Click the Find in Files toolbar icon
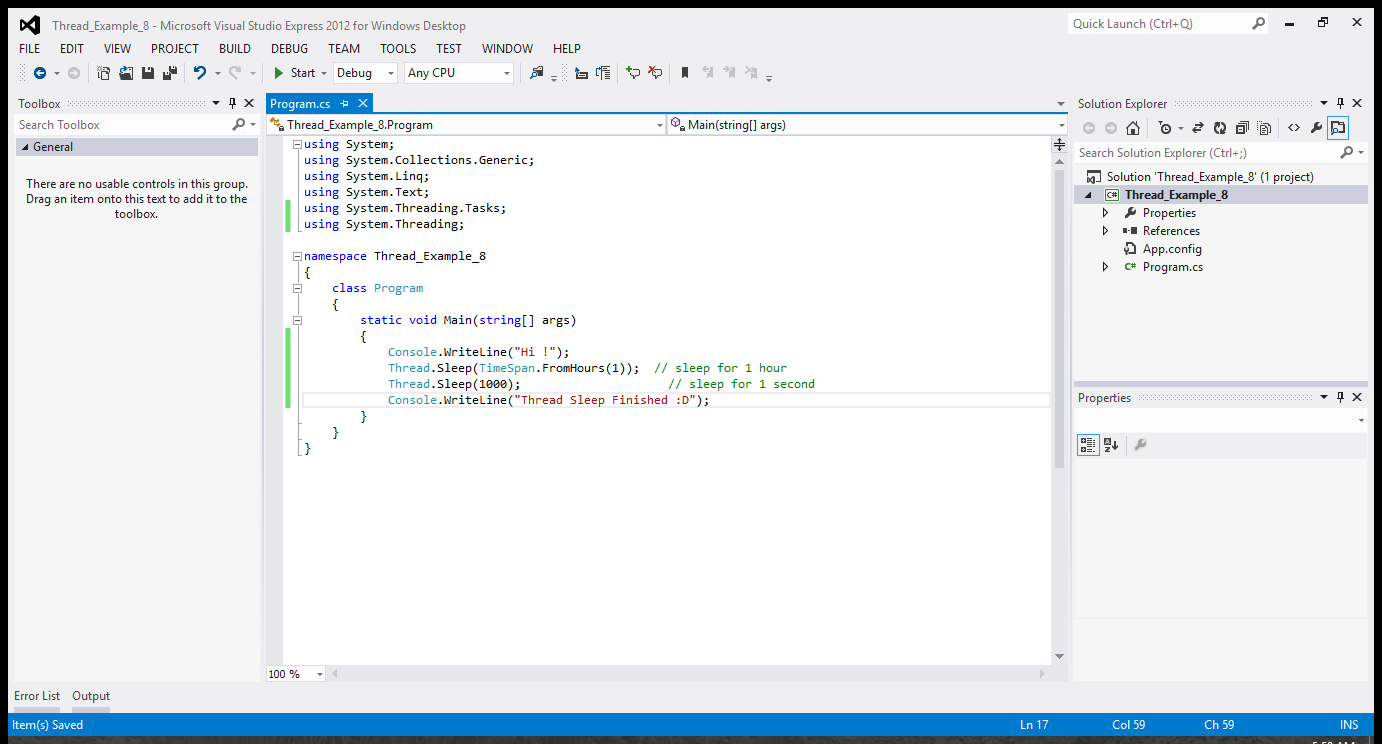Viewport: 1382px width, 744px height. pyautogui.click(x=537, y=73)
